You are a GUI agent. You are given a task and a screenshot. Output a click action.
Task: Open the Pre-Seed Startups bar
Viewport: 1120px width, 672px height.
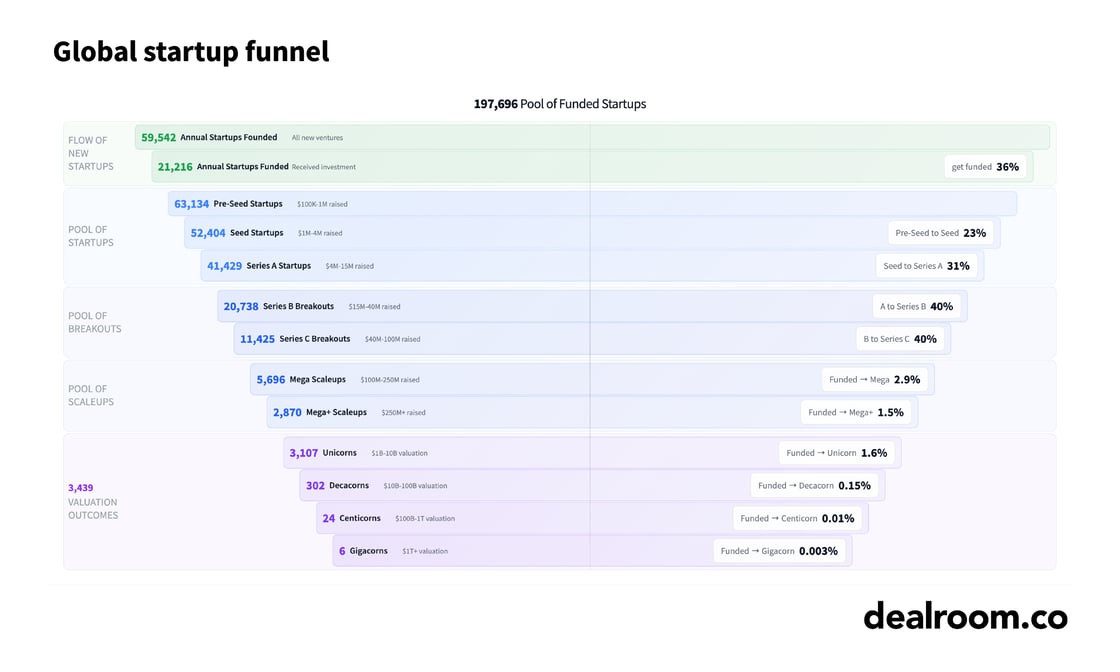coord(592,204)
